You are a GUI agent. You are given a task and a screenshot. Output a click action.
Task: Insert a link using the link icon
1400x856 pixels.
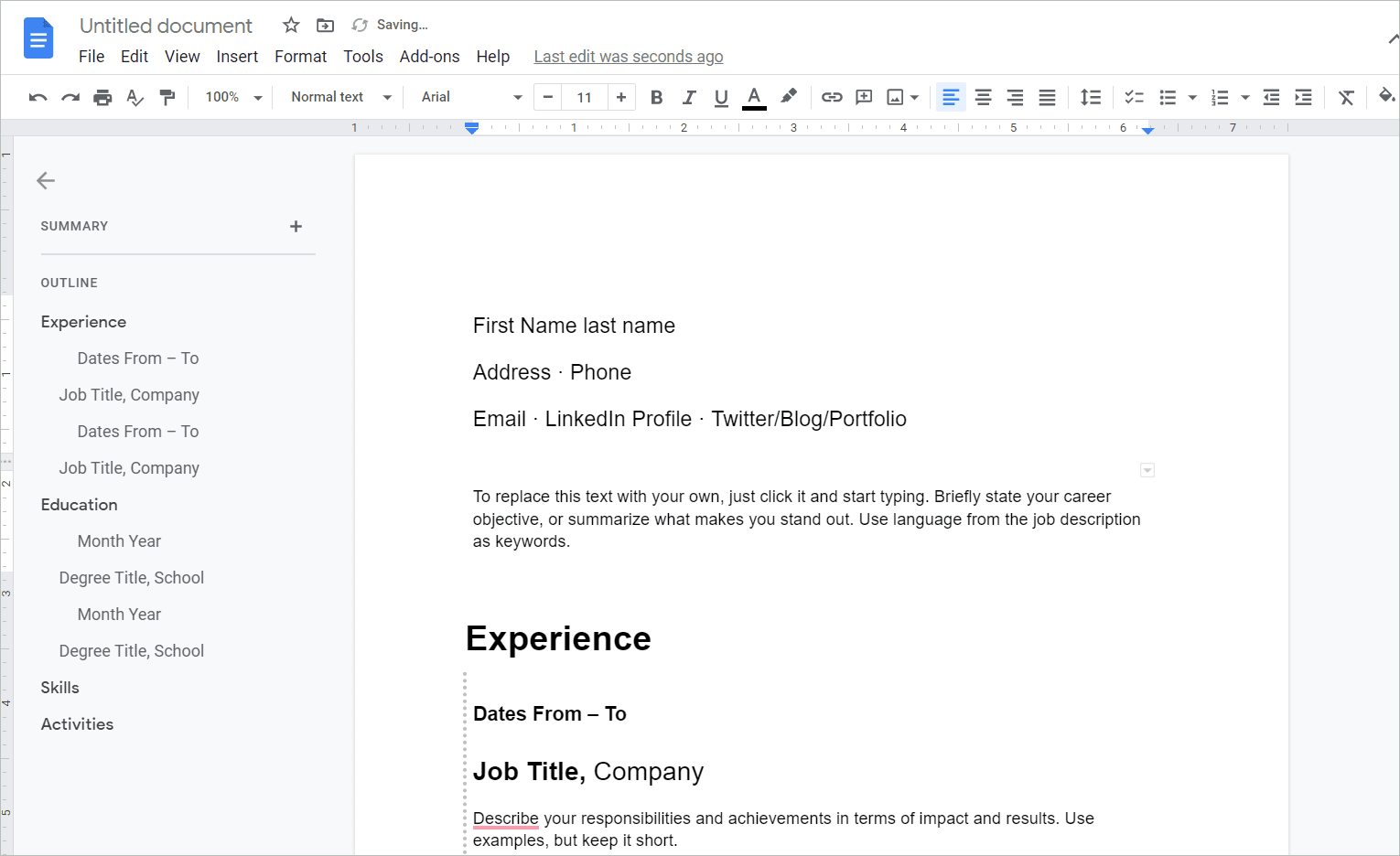point(832,96)
